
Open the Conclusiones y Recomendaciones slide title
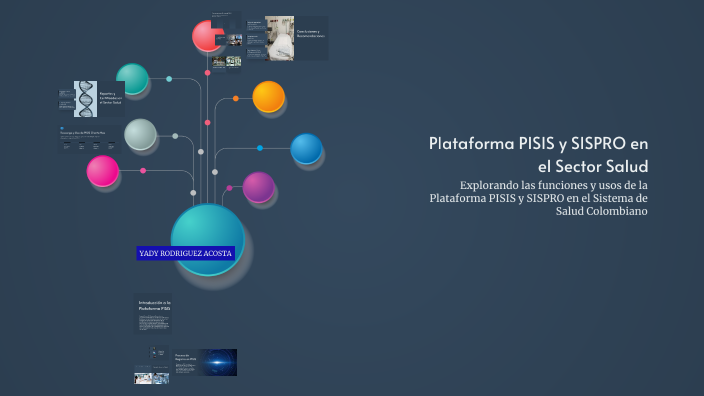[310, 34]
